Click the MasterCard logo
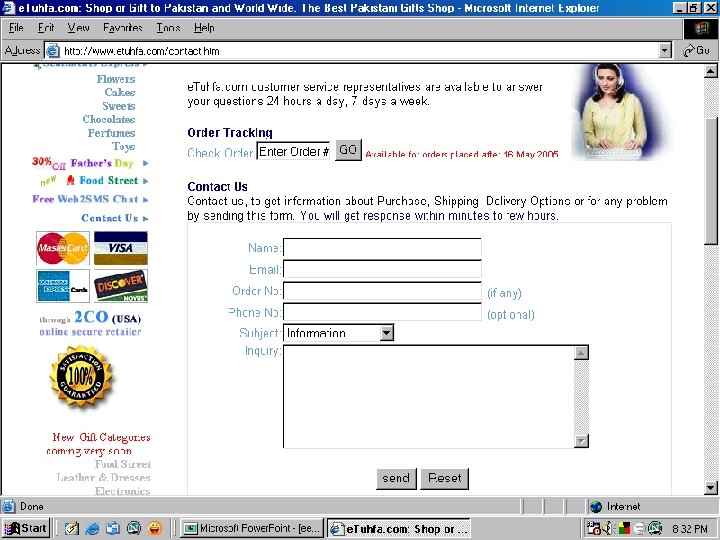This screenshot has width=720, height=540. pyautogui.click(x=63, y=248)
